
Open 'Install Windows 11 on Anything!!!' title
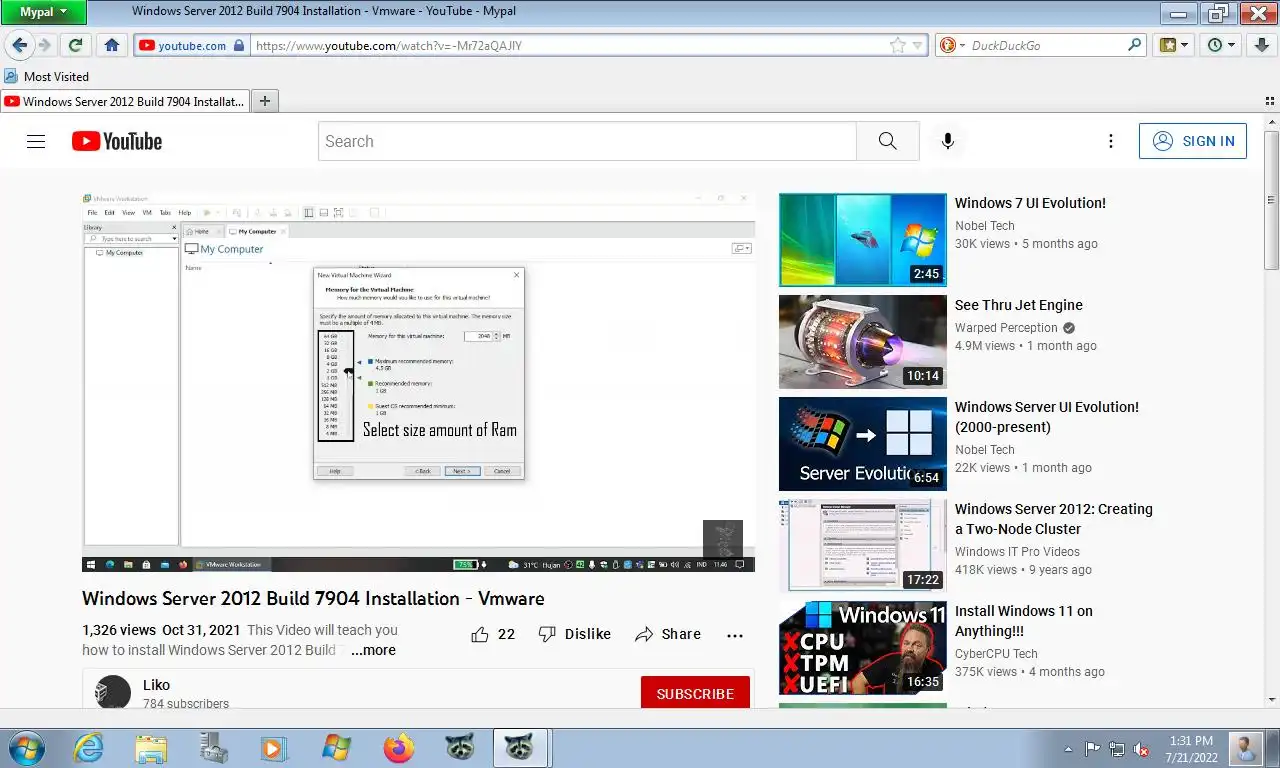1024,621
